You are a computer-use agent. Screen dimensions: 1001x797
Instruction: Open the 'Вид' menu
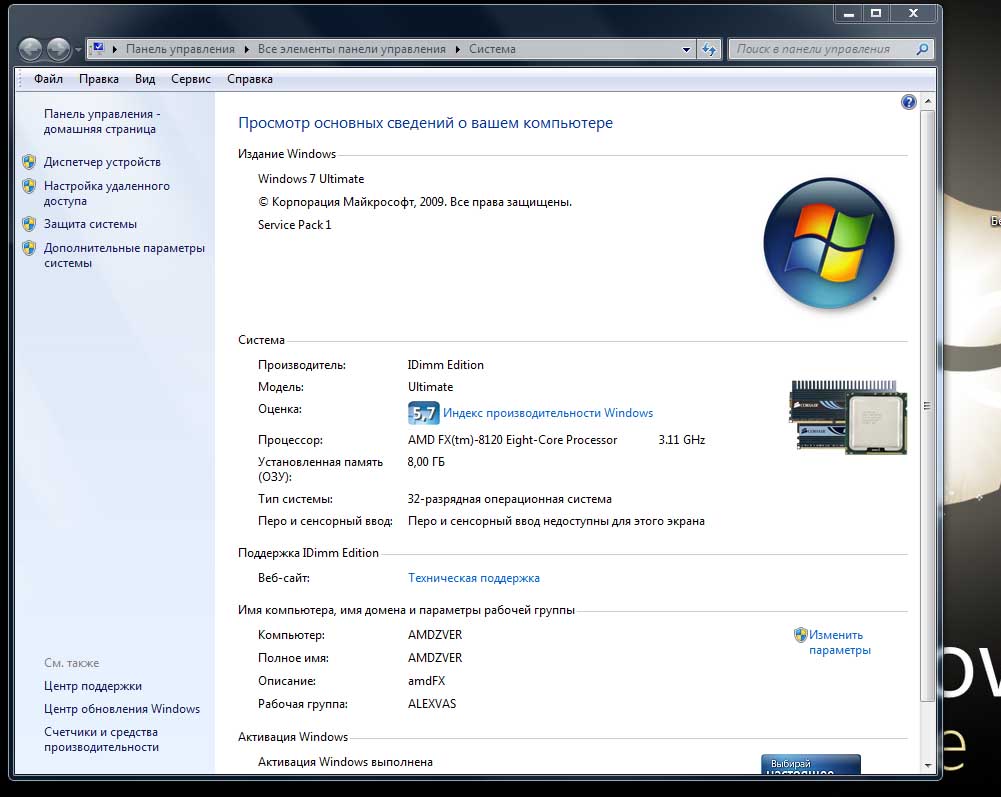(145, 79)
